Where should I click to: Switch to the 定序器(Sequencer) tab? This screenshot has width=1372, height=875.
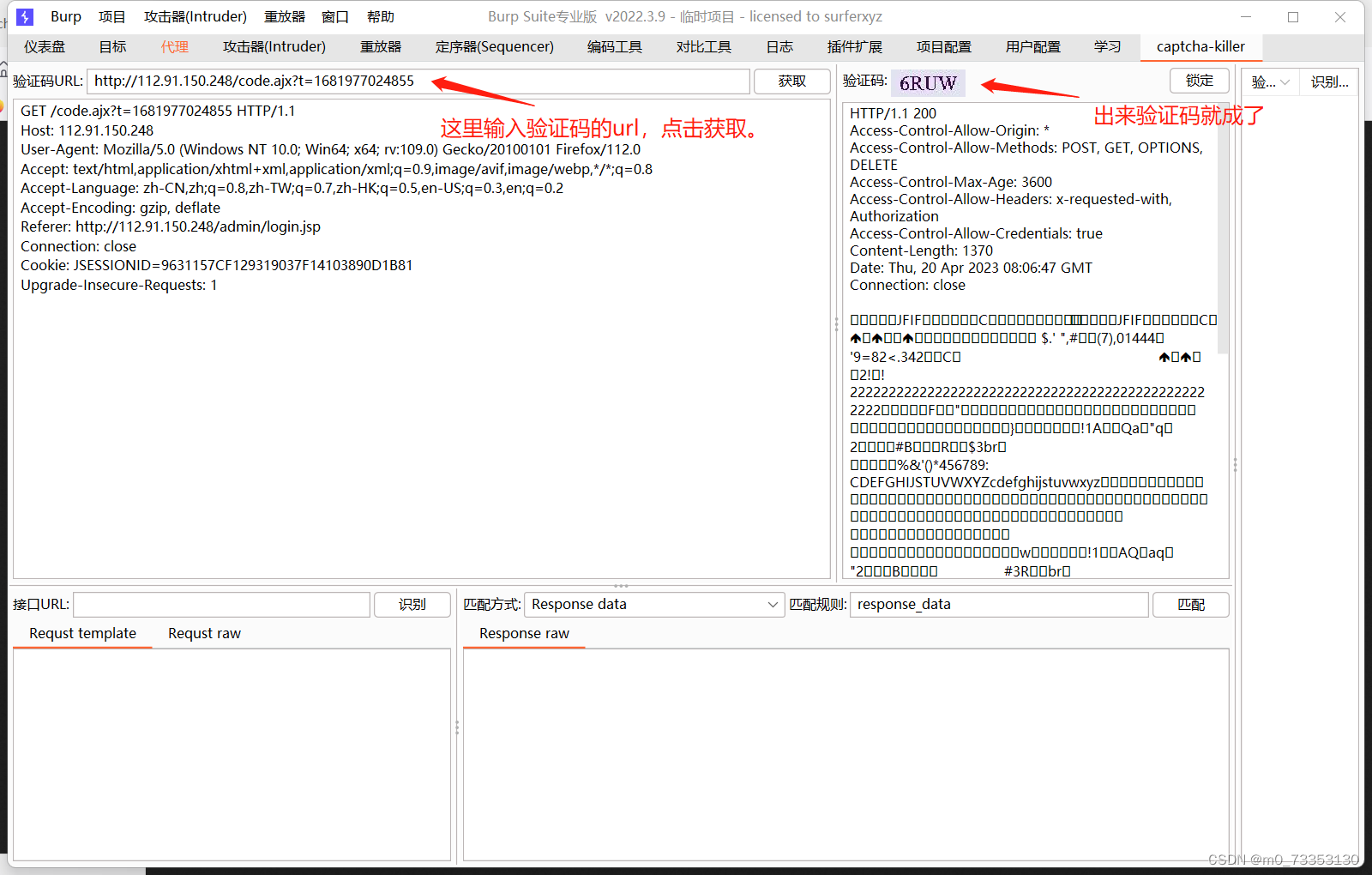(495, 46)
